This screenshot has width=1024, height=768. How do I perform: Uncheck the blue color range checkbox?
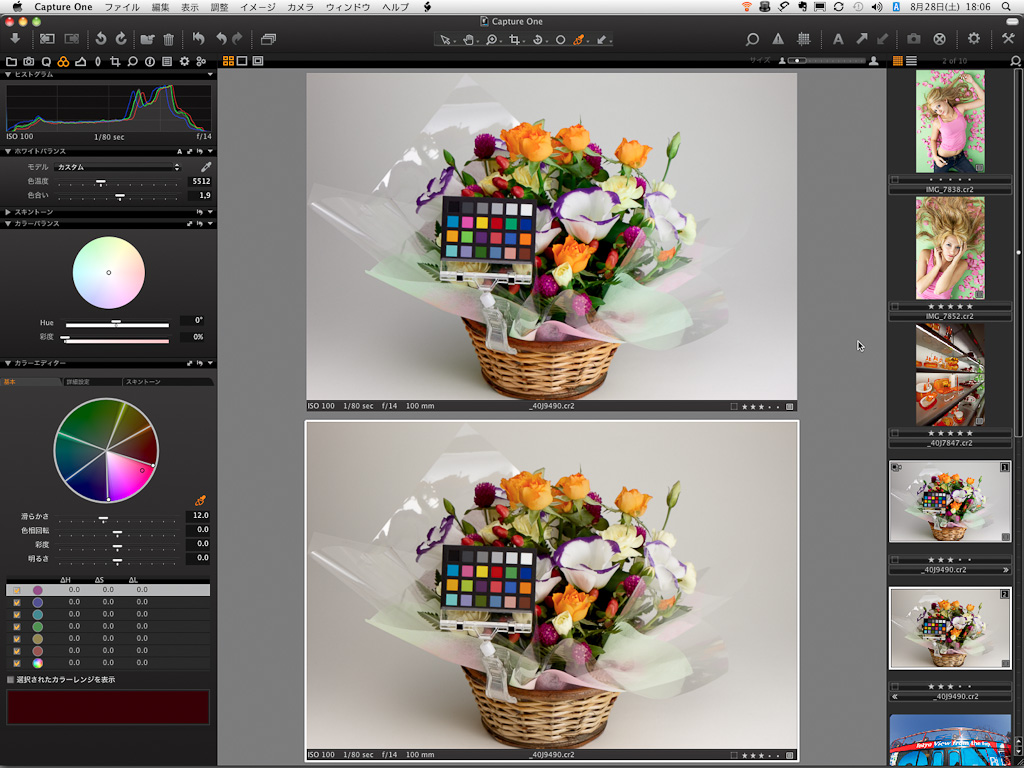point(17,603)
